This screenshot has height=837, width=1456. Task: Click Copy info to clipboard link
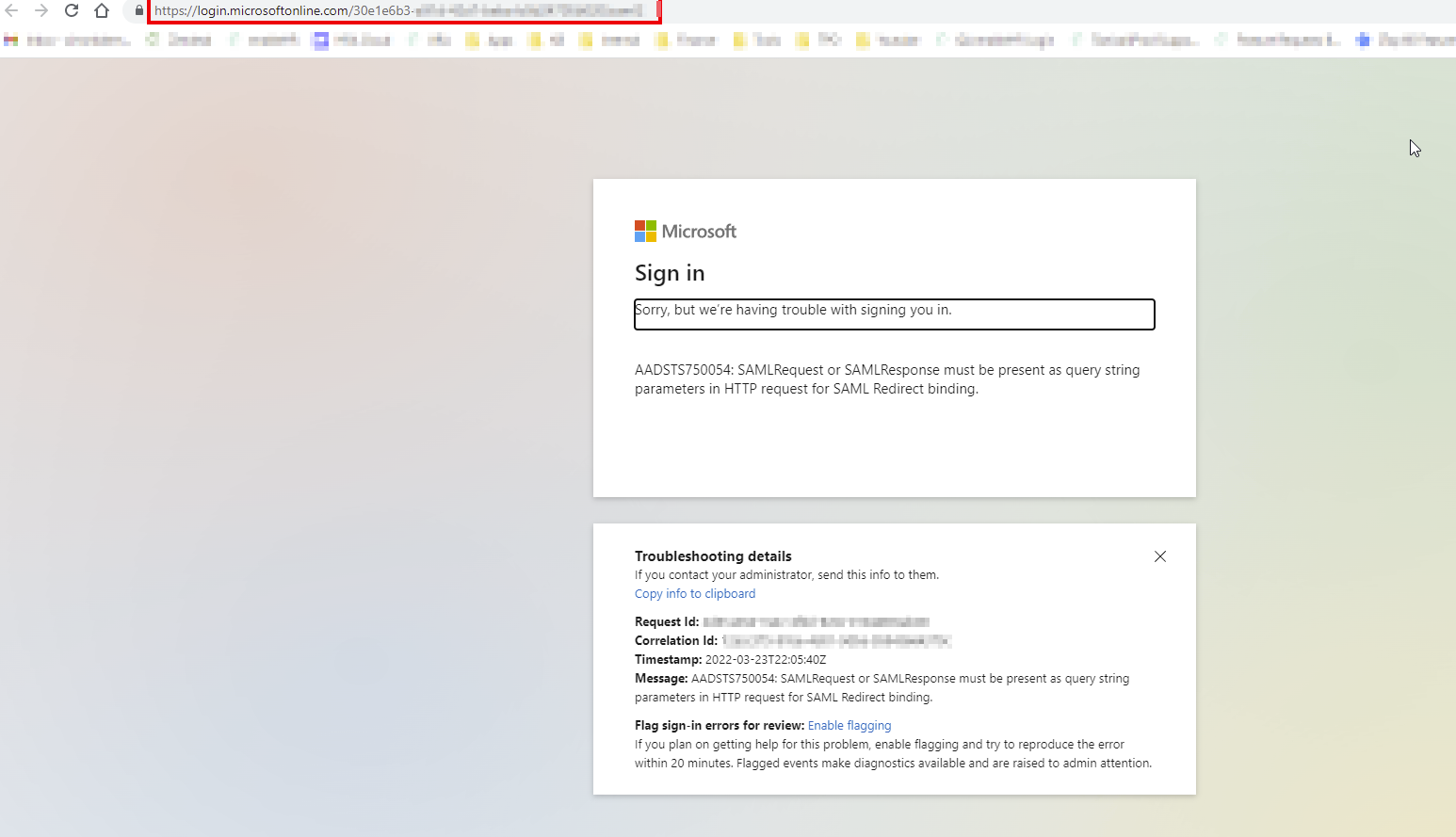tap(695, 594)
